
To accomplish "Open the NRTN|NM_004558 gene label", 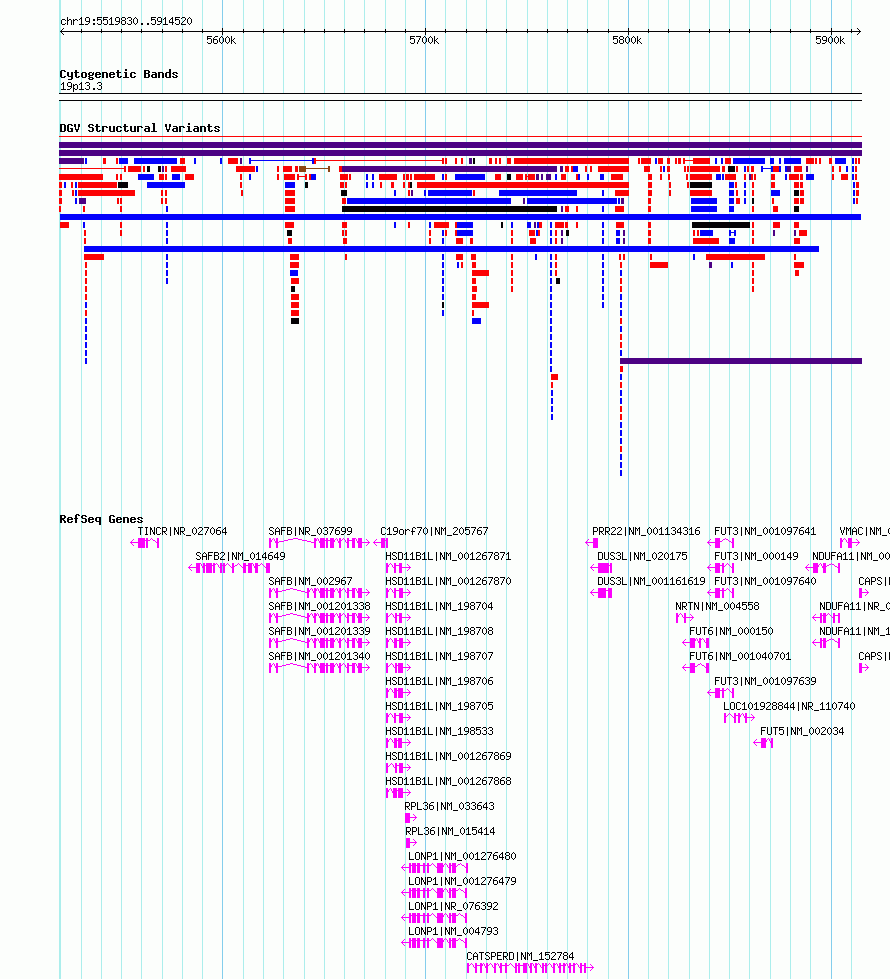I will (718, 606).
